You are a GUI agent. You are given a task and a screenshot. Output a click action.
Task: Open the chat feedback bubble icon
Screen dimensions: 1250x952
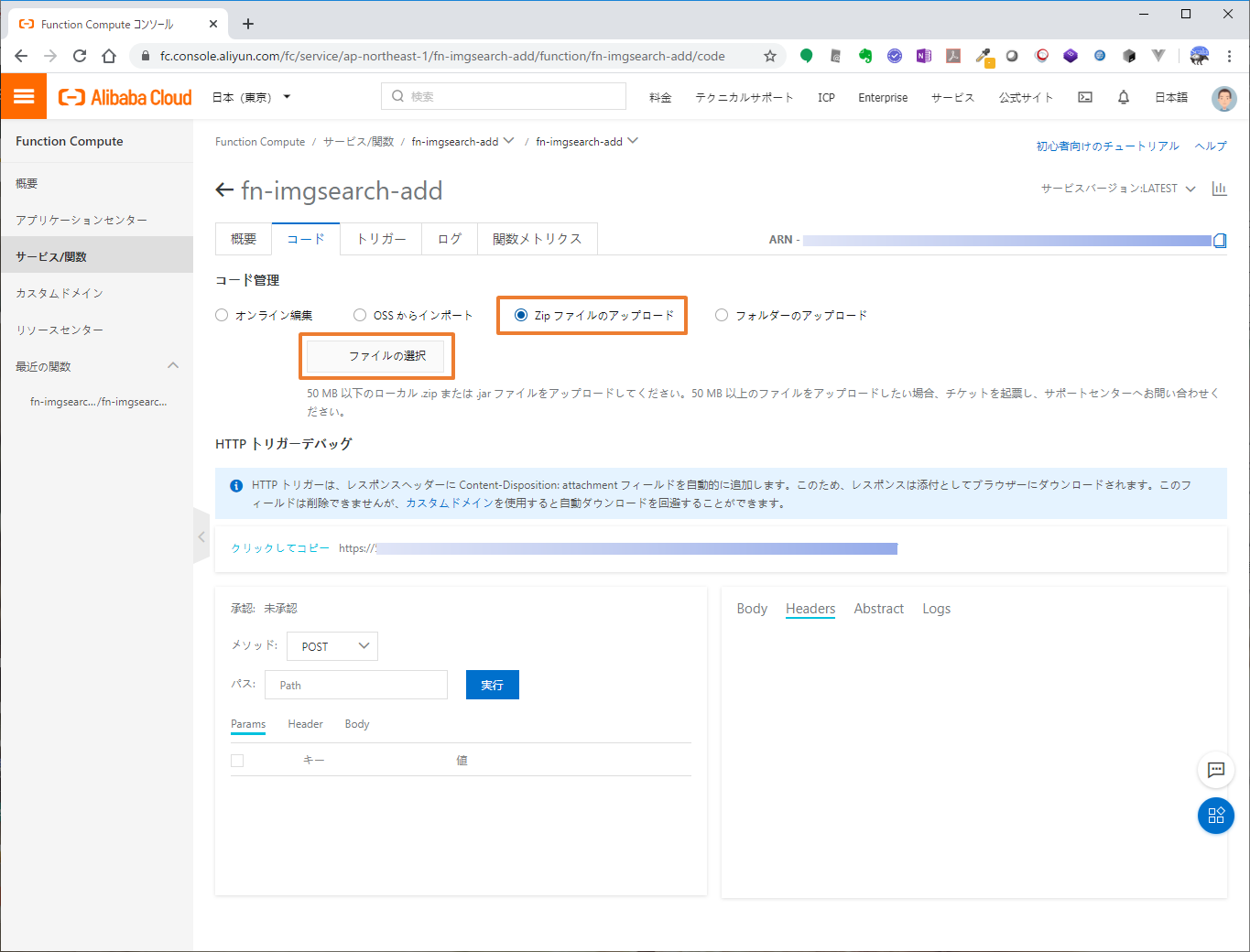[x=1216, y=770]
